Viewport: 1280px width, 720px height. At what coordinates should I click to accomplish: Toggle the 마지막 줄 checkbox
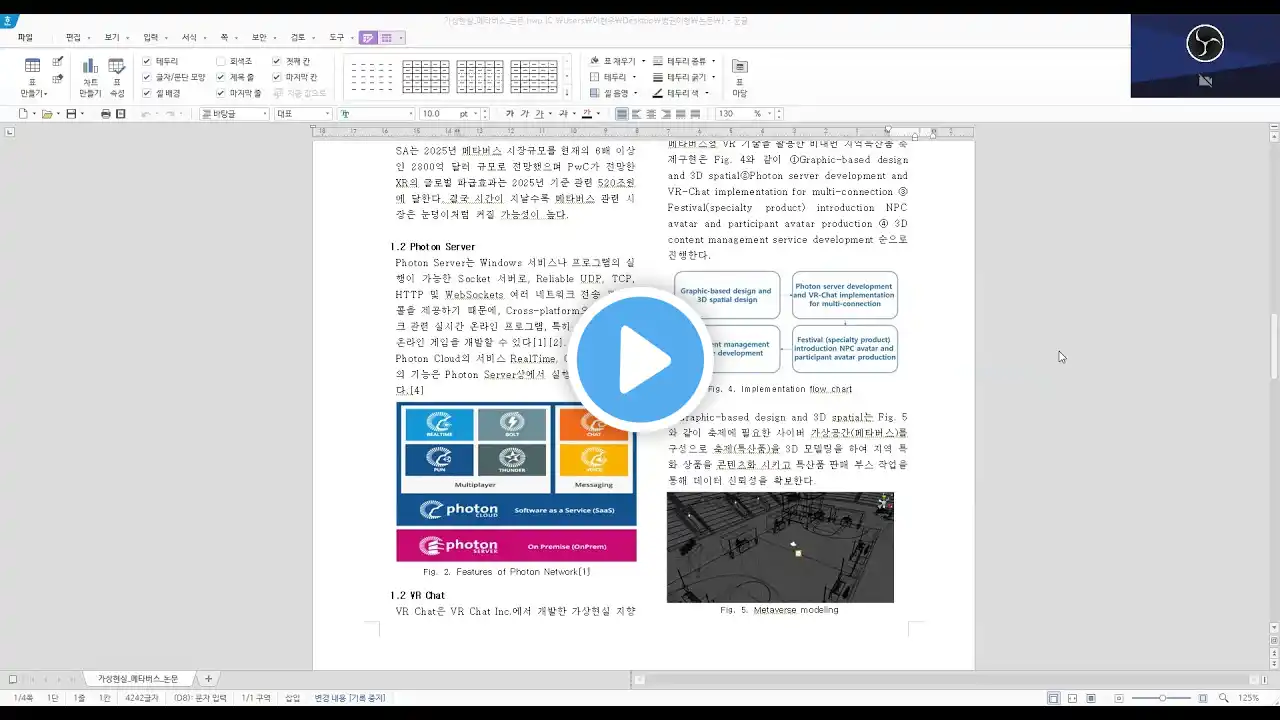click(x=221, y=93)
